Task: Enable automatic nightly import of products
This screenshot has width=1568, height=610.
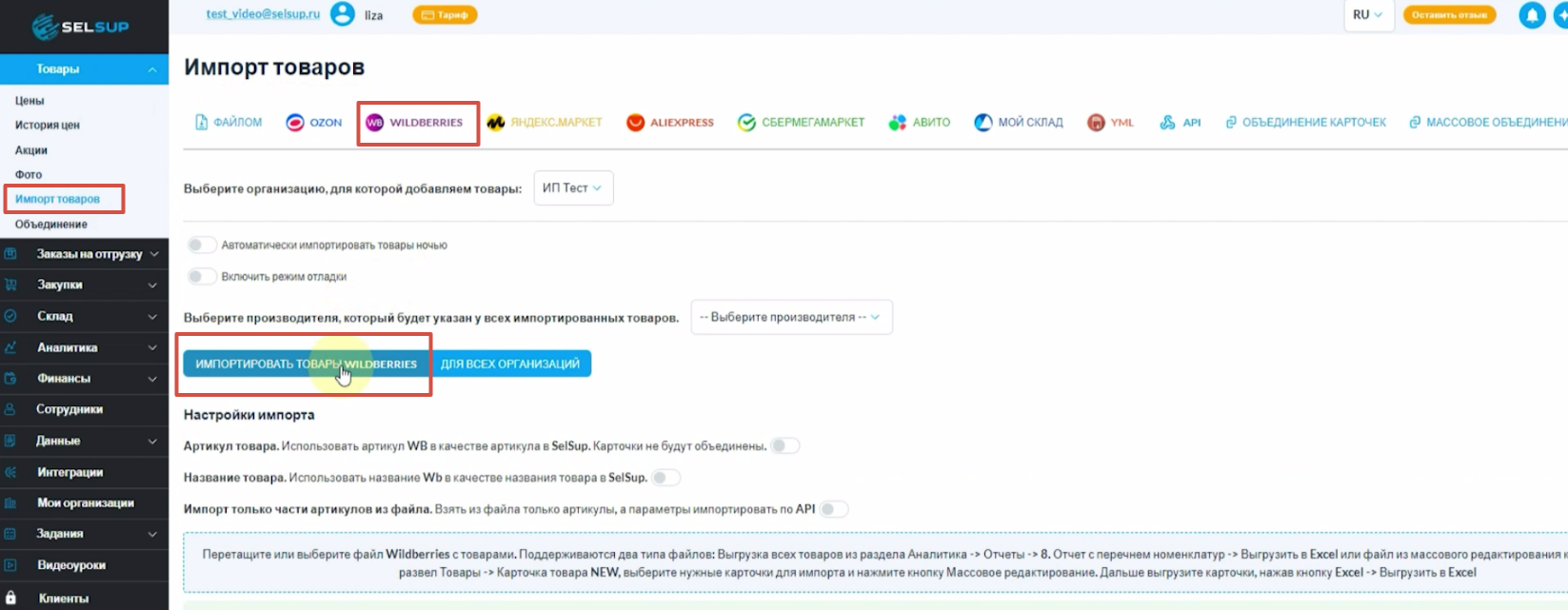Action: (202, 246)
